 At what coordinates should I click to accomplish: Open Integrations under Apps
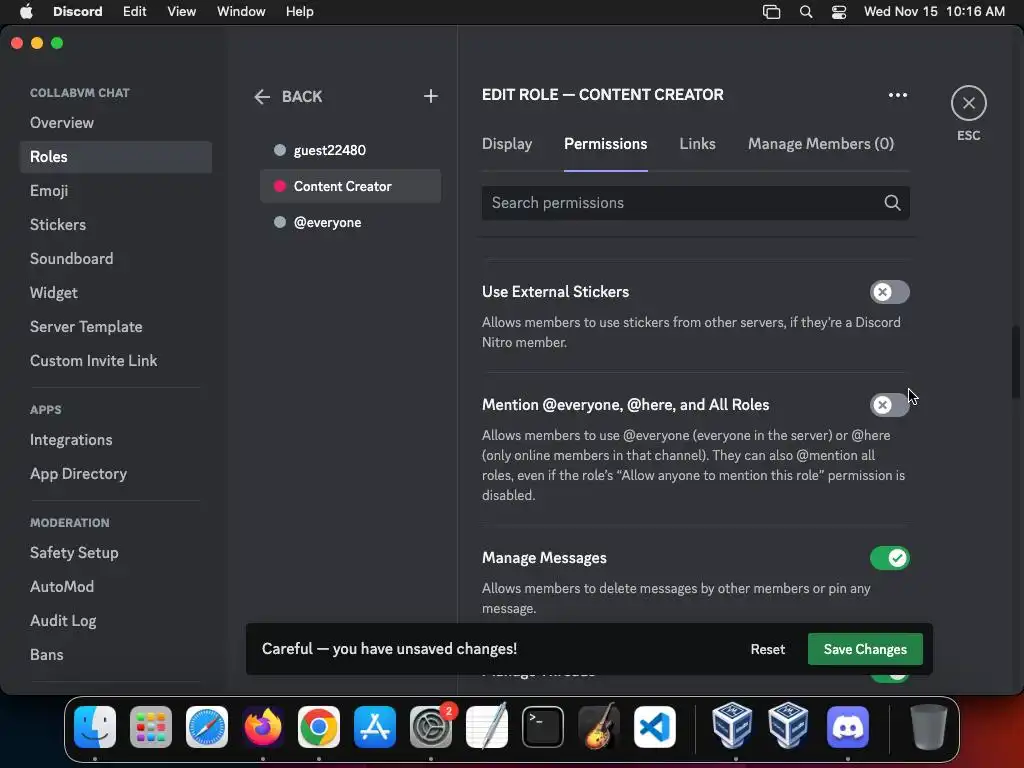(116, 440)
